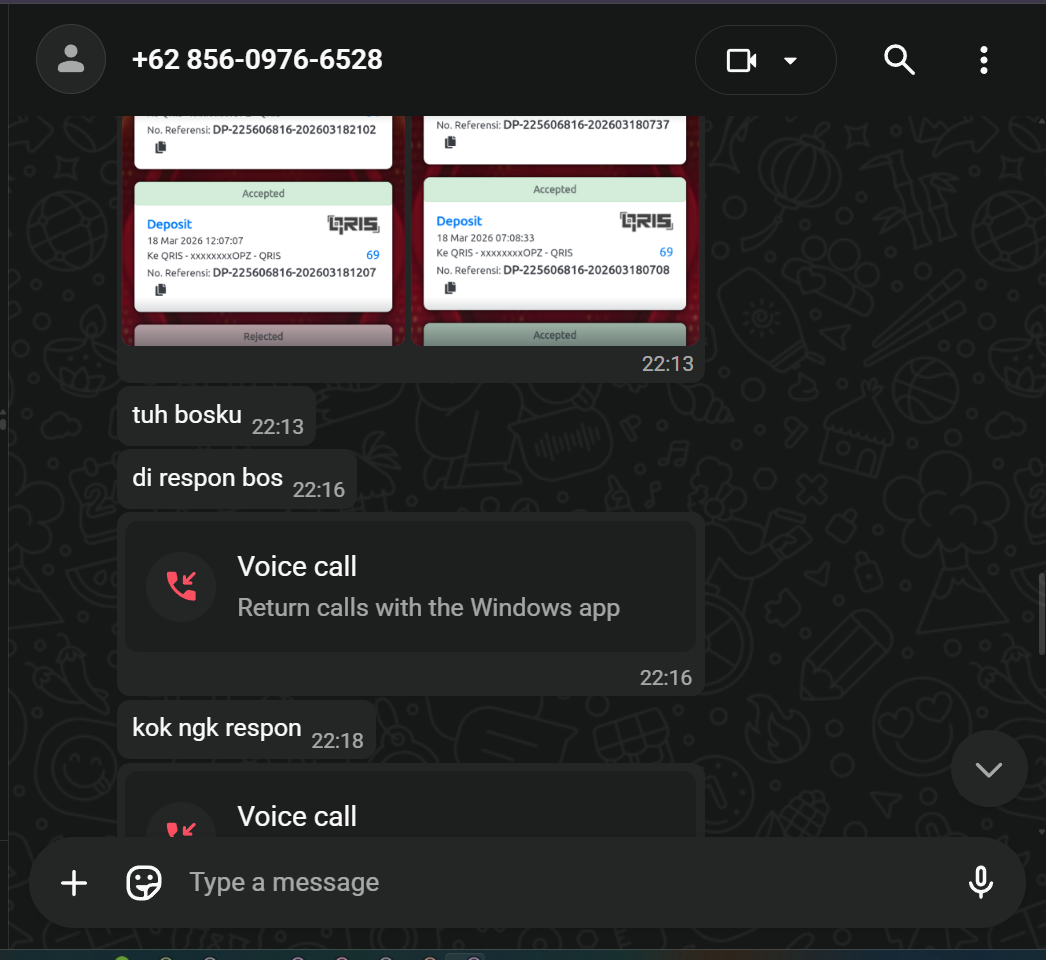Click reference DP-225606816-202603181207 in image
Screen dimensions: 1046x960
tap(294, 272)
